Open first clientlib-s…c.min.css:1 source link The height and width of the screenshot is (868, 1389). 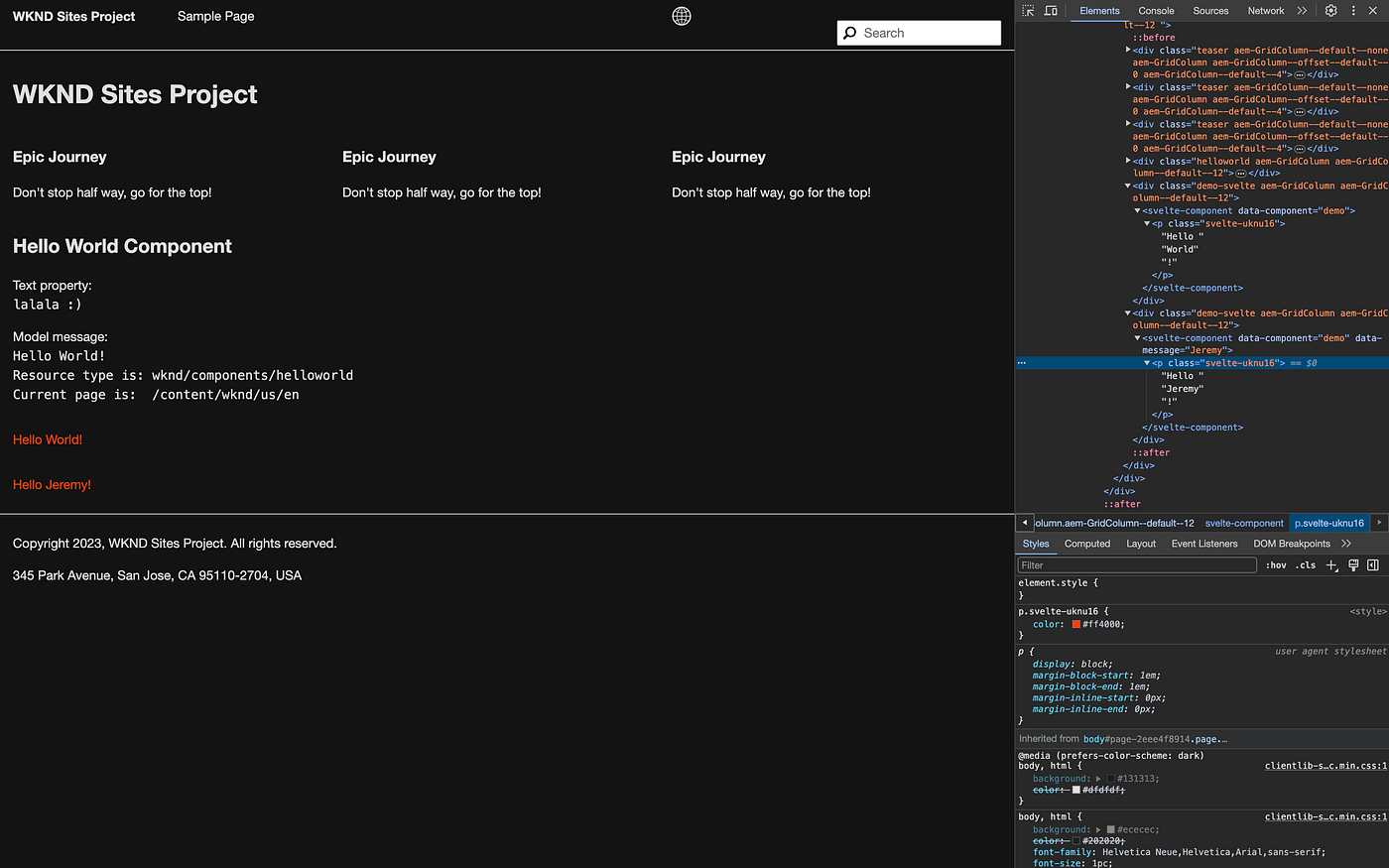click(1326, 766)
